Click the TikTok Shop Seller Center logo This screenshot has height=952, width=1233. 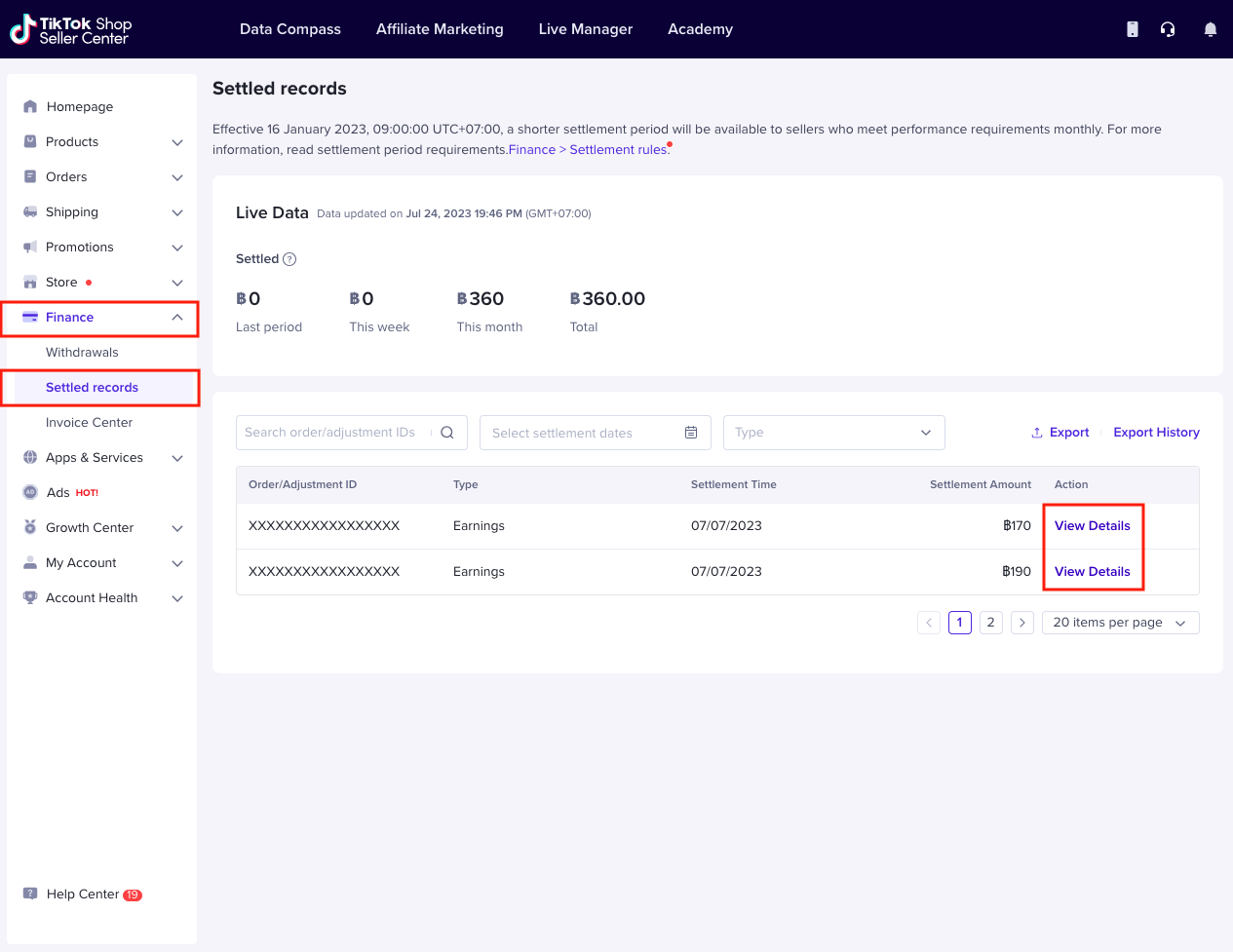[71, 30]
